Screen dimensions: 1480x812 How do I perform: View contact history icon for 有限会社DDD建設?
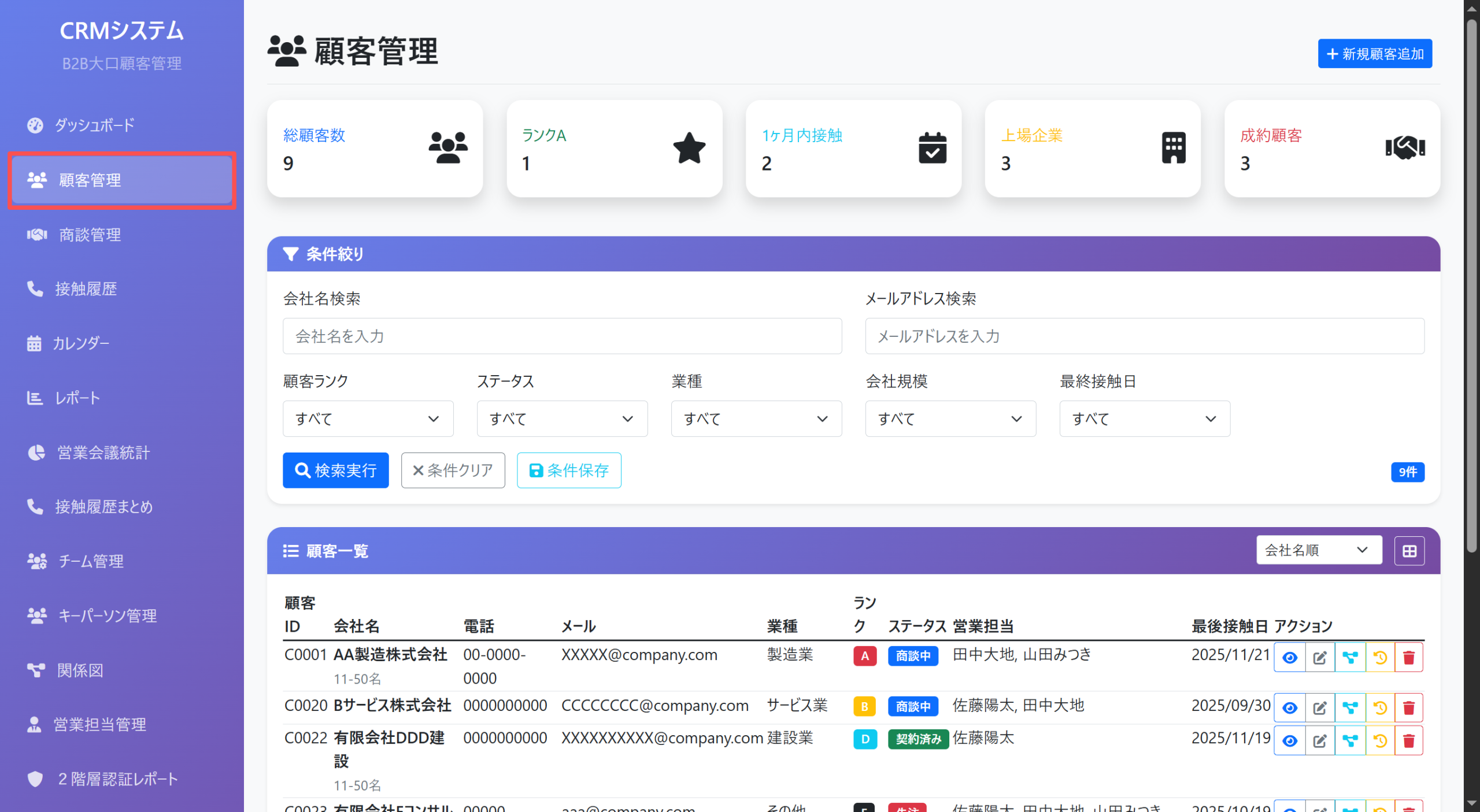coord(1379,740)
